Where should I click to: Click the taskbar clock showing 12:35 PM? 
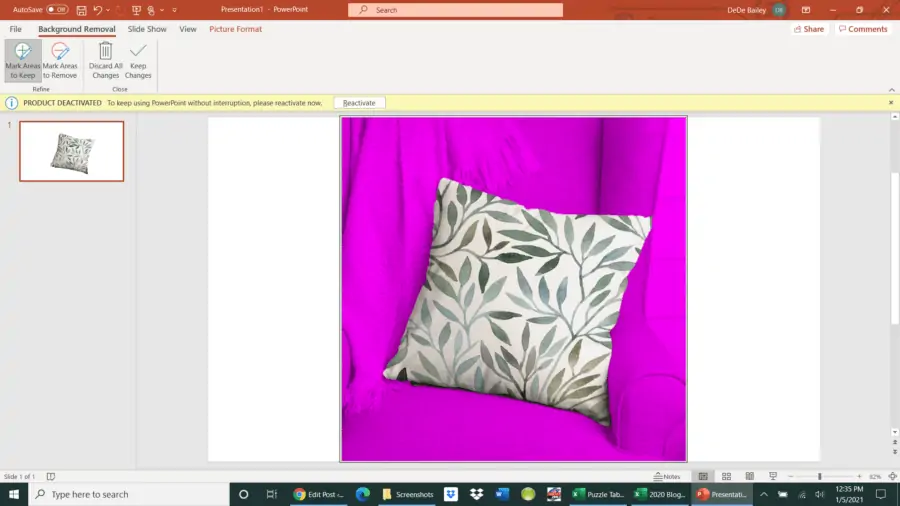coord(849,494)
